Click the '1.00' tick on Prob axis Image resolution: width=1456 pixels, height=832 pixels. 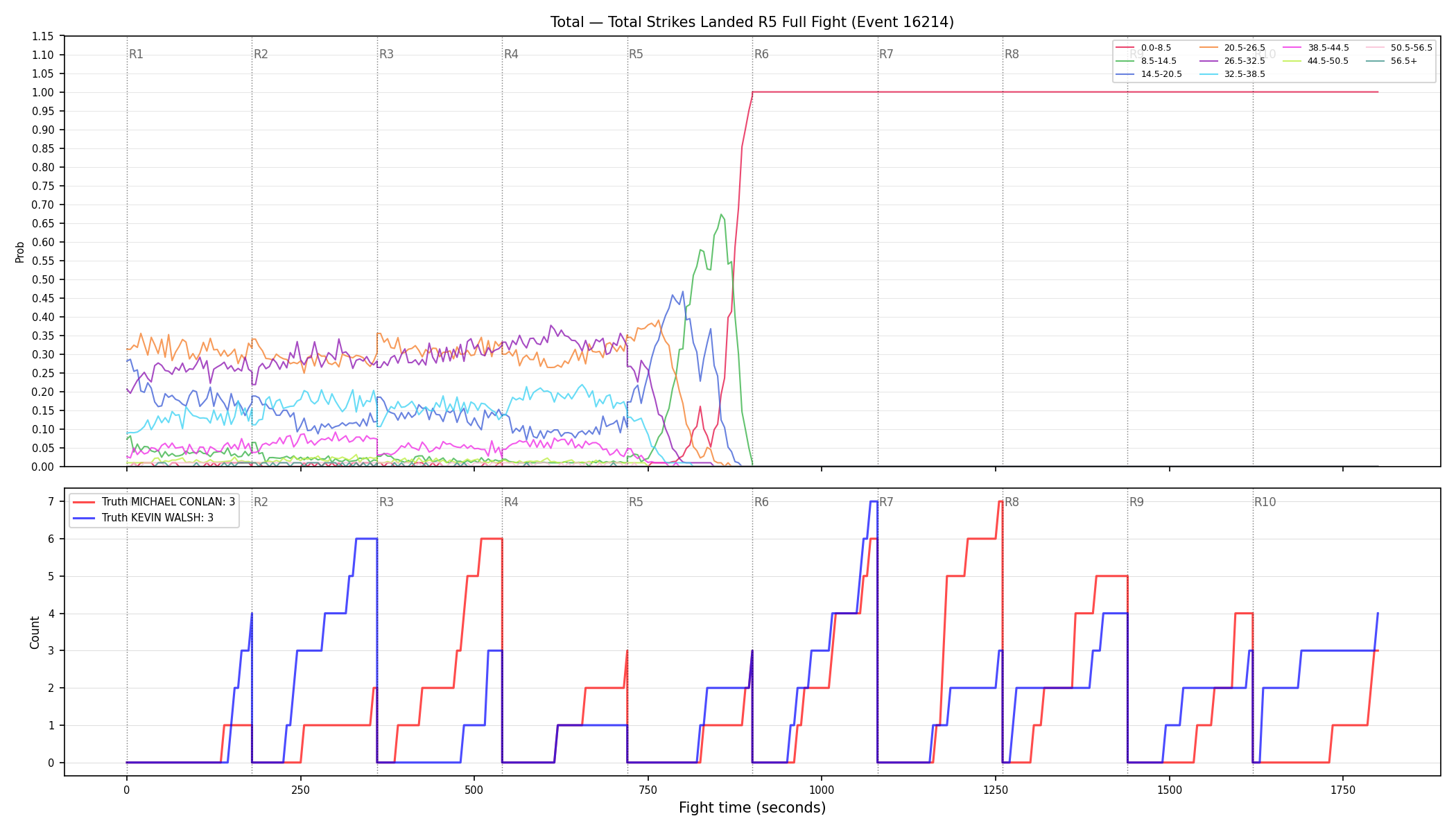(x=43, y=92)
